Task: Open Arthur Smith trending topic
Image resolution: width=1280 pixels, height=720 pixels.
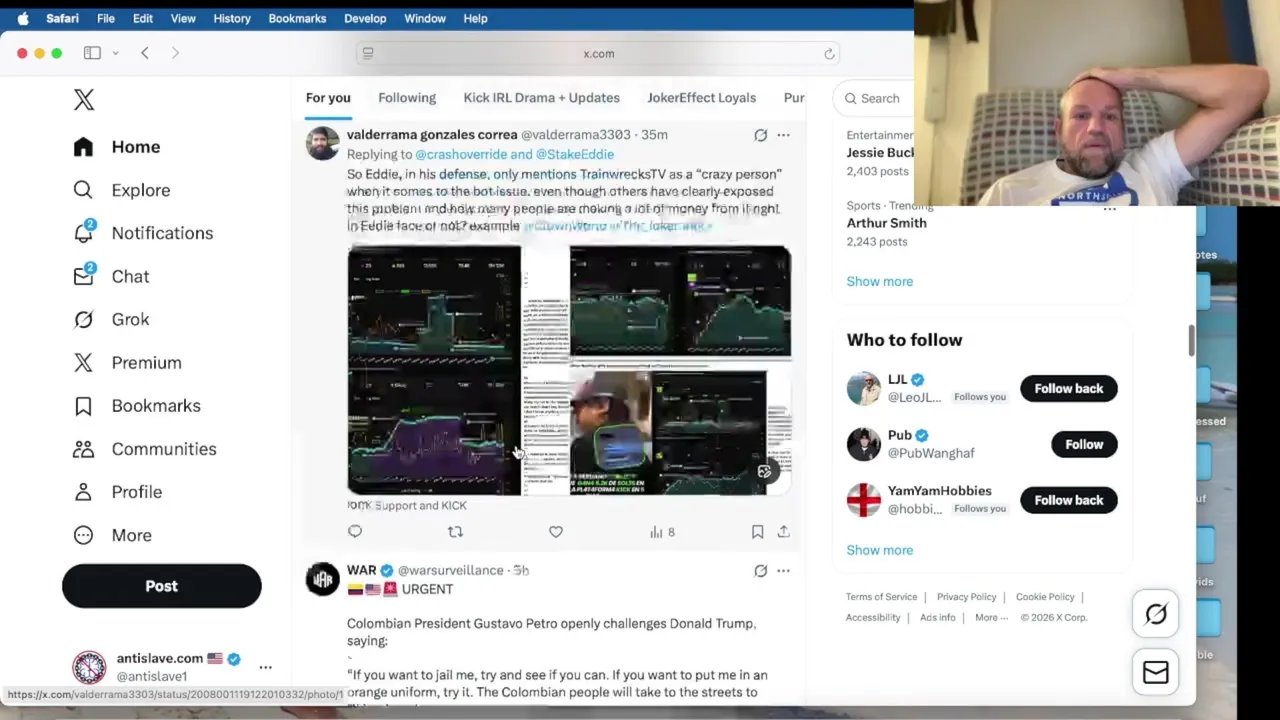Action: coord(886,223)
